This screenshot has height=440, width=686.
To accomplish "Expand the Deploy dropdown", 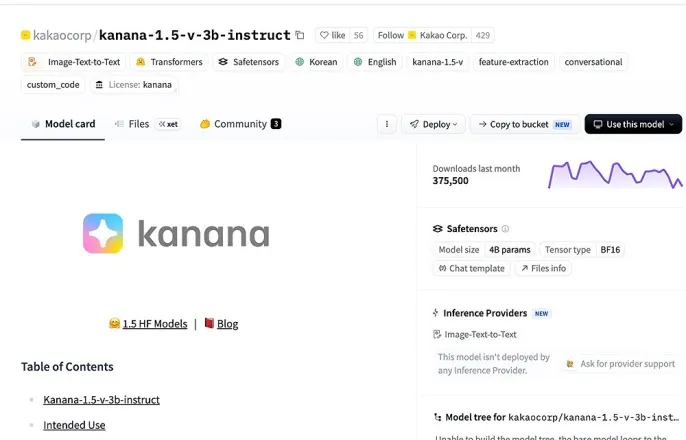I will point(433,124).
